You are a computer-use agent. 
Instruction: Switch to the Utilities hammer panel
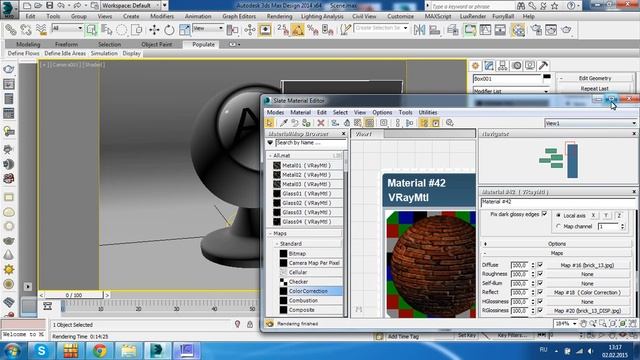(x=543, y=66)
